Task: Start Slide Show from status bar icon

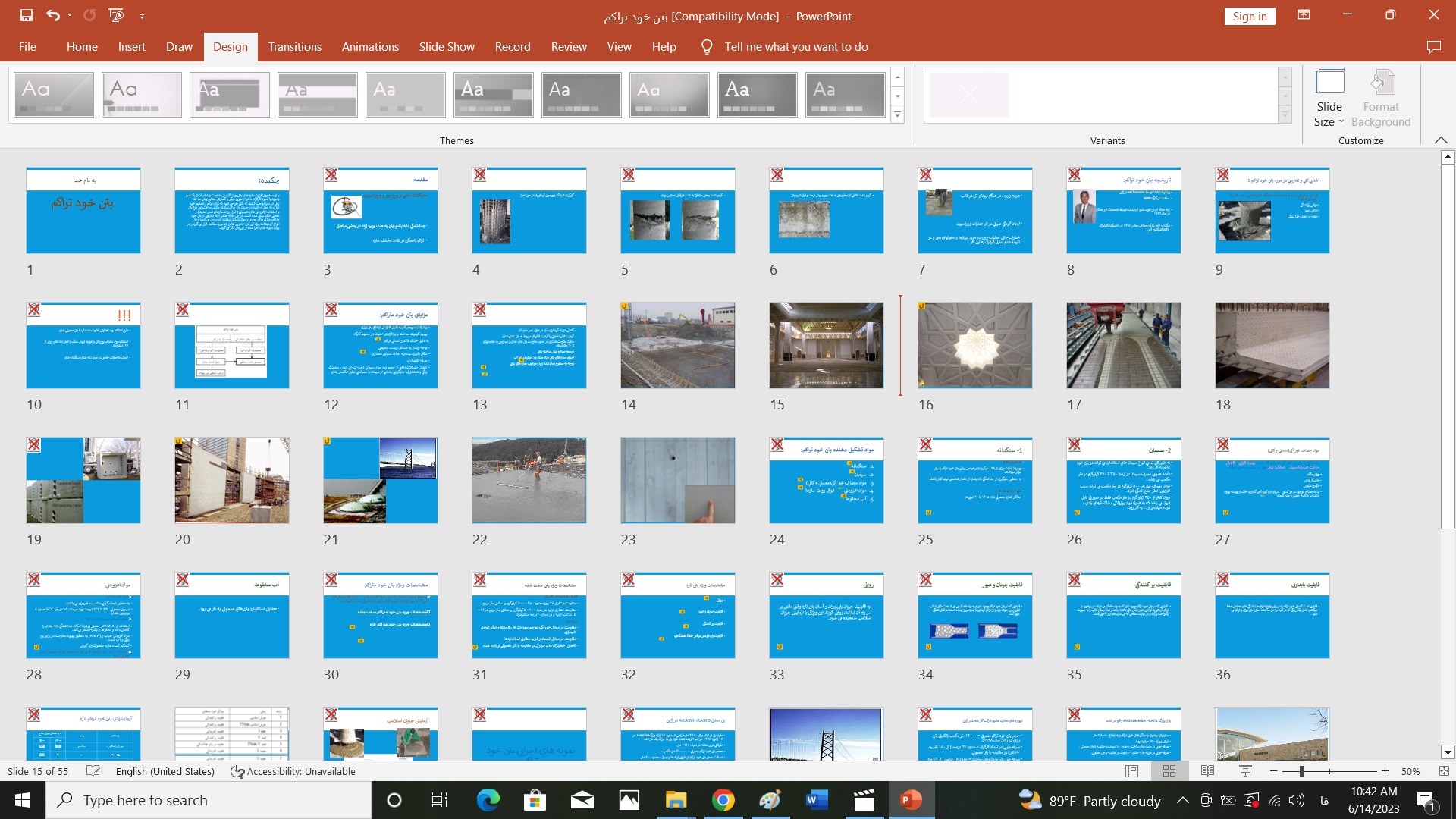Action: 1245,771
